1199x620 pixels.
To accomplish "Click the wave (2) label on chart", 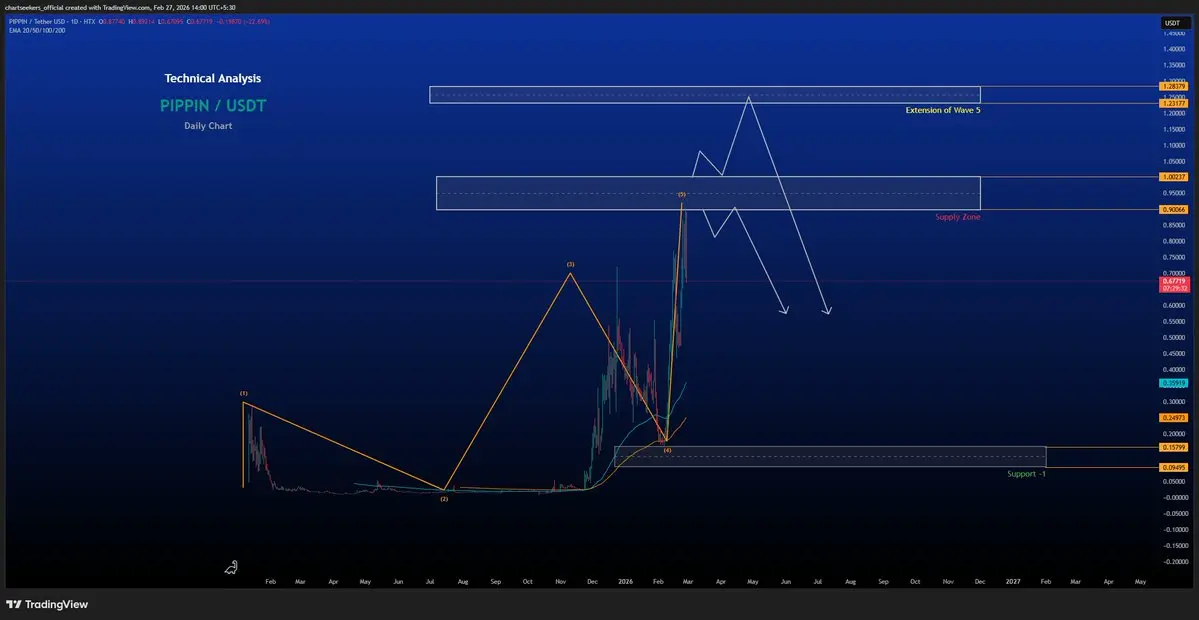I will (444, 498).
